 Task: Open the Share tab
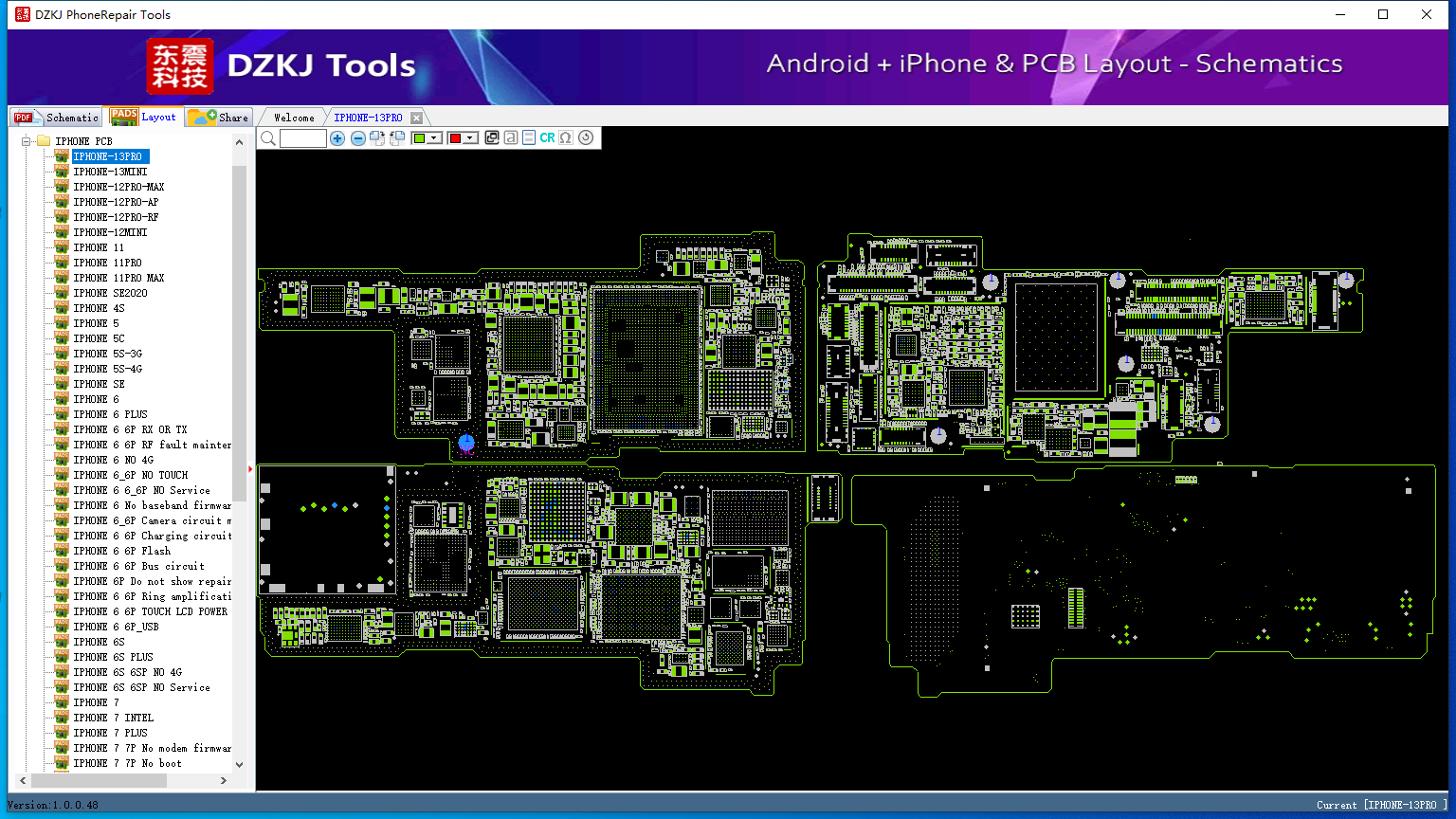coord(218,117)
